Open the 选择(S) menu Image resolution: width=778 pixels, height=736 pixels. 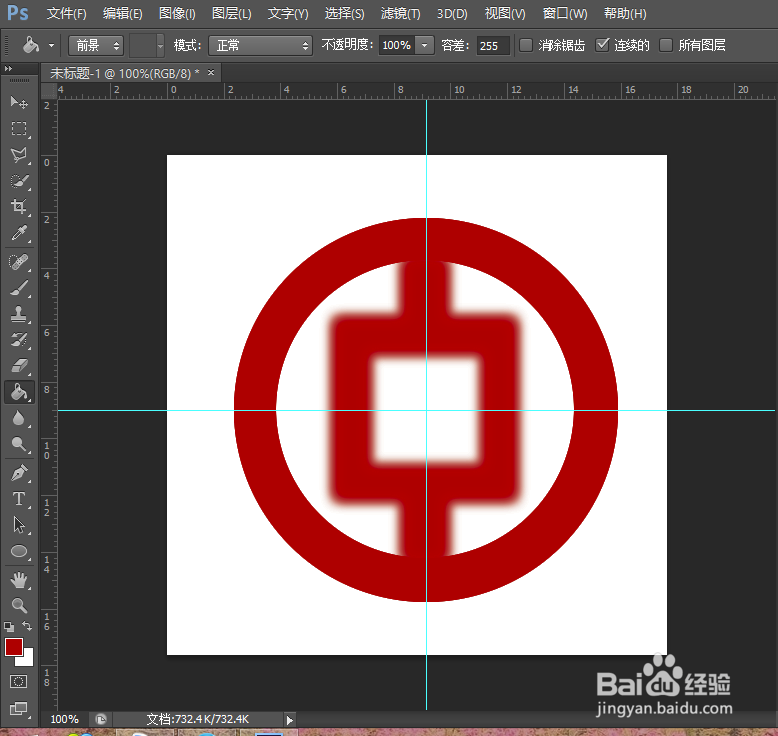point(344,13)
